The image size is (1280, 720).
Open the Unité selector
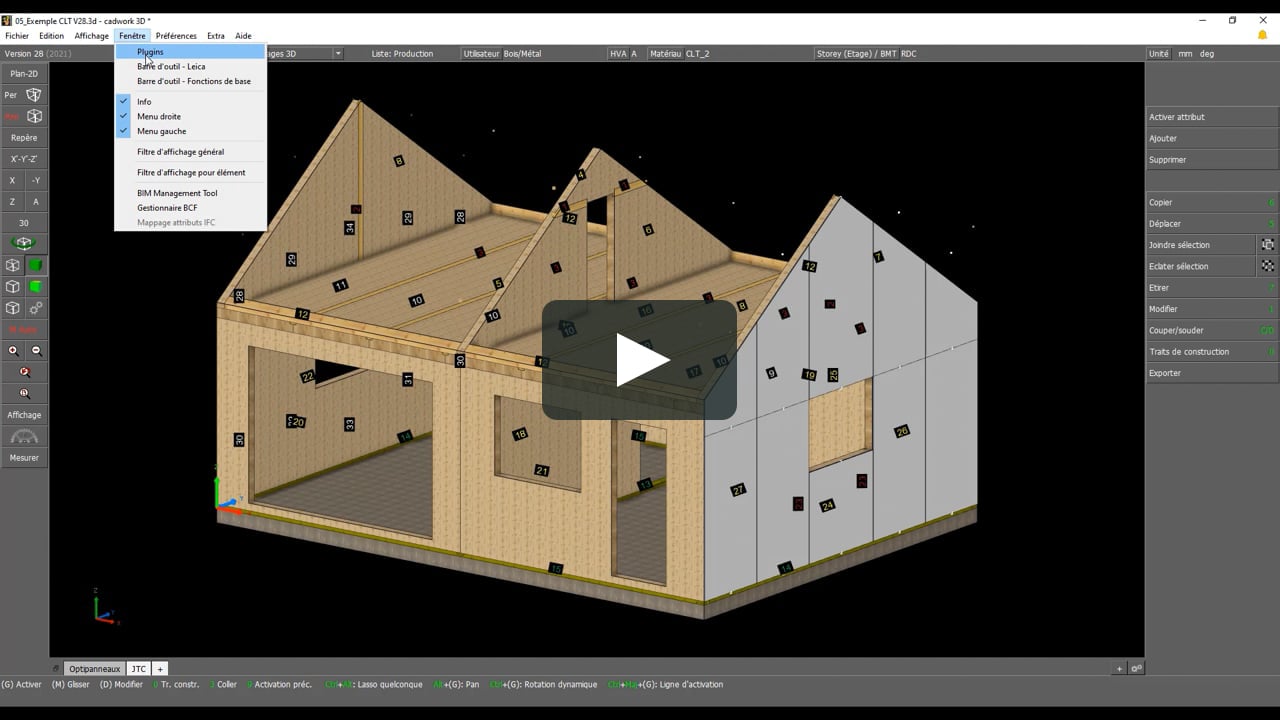1159,53
